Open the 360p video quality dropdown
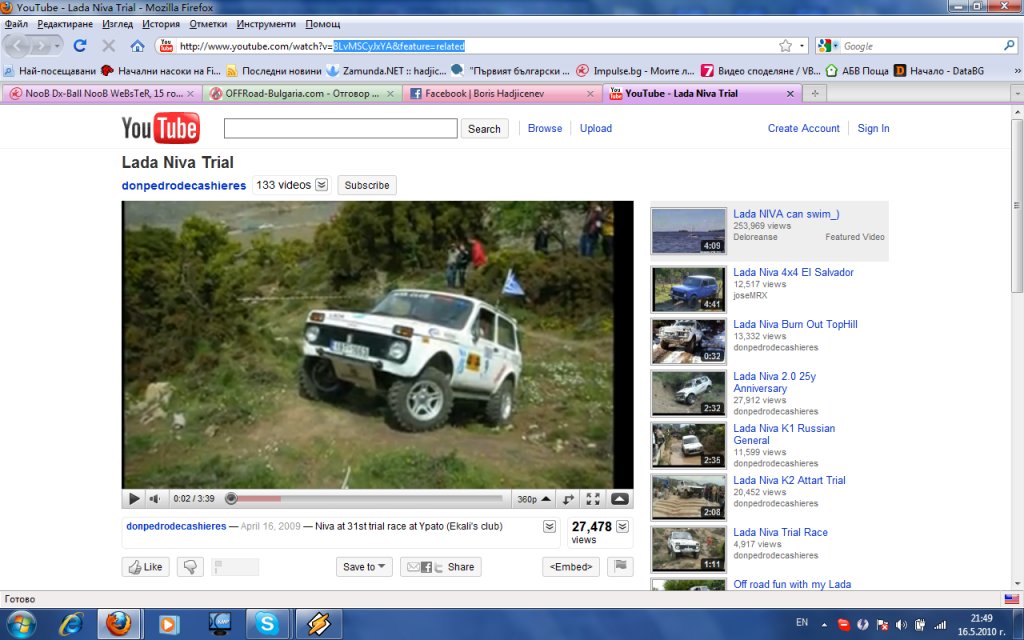1024x640 pixels. tap(533, 499)
